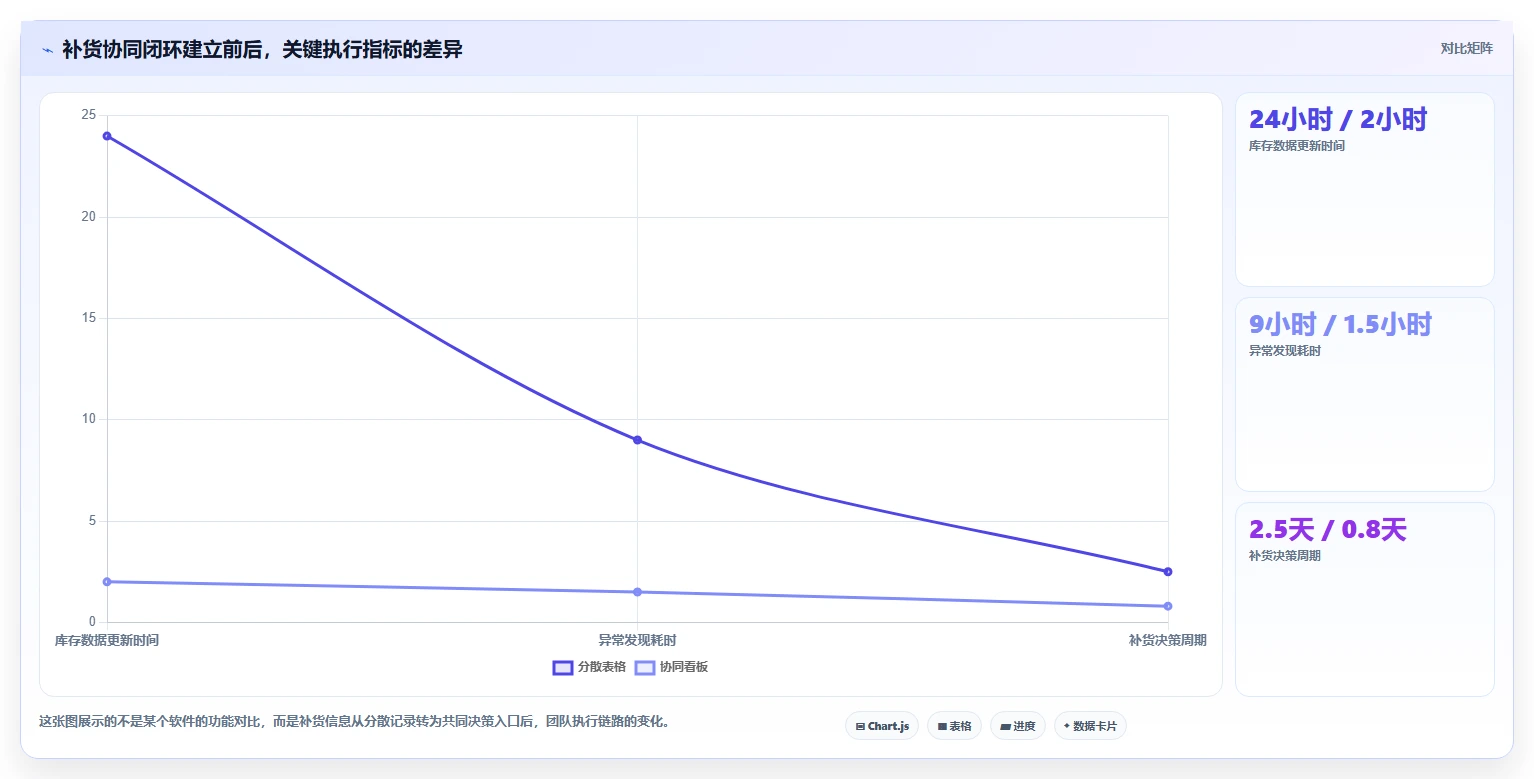Click the 表格 tag
This screenshot has height=779, width=1534.
pos(954,726)
